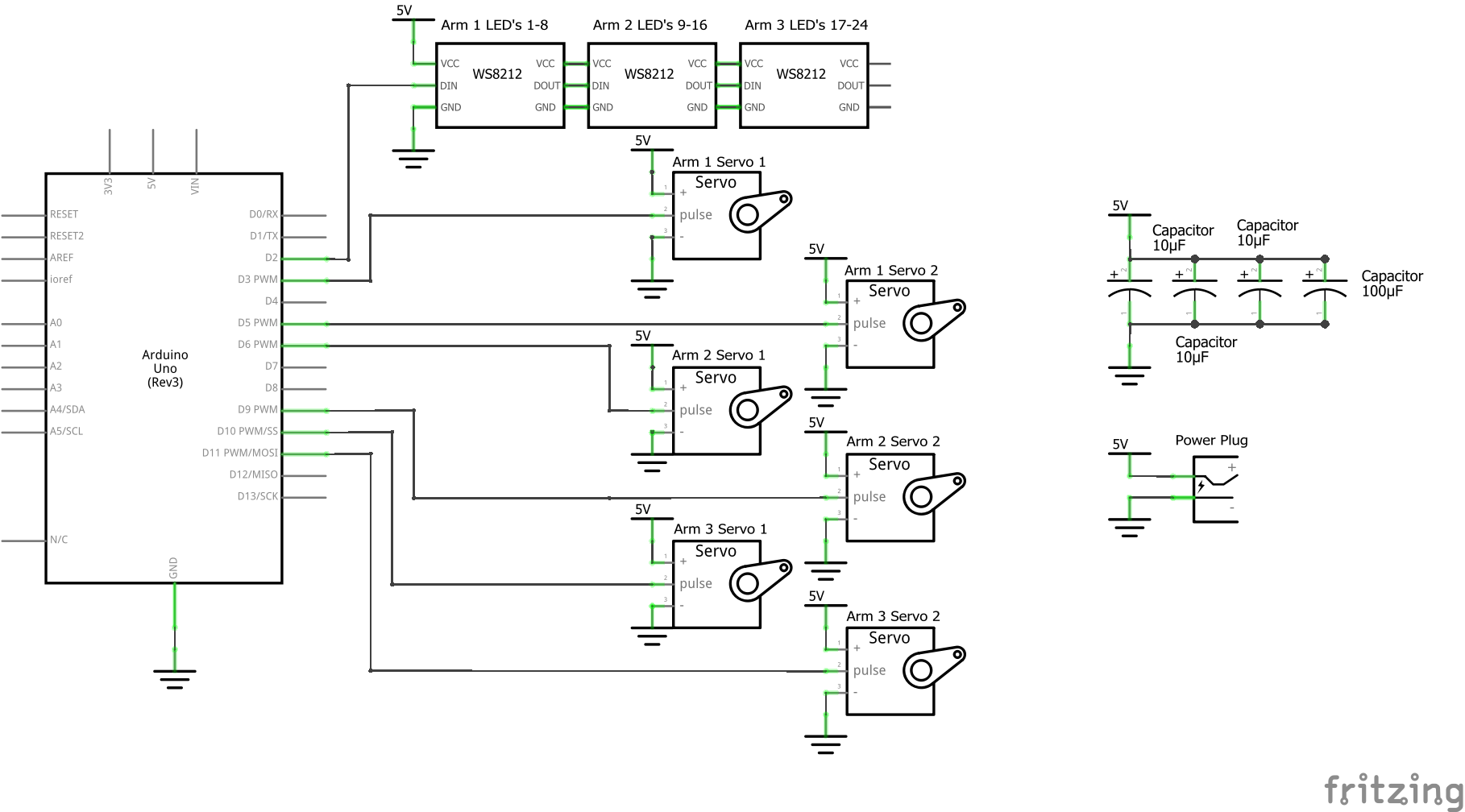Select the Arm 2 Servo 1 servo symbol
Image resolution: width=1465 pixels, height=812 pixels.
tap(716, 410)
